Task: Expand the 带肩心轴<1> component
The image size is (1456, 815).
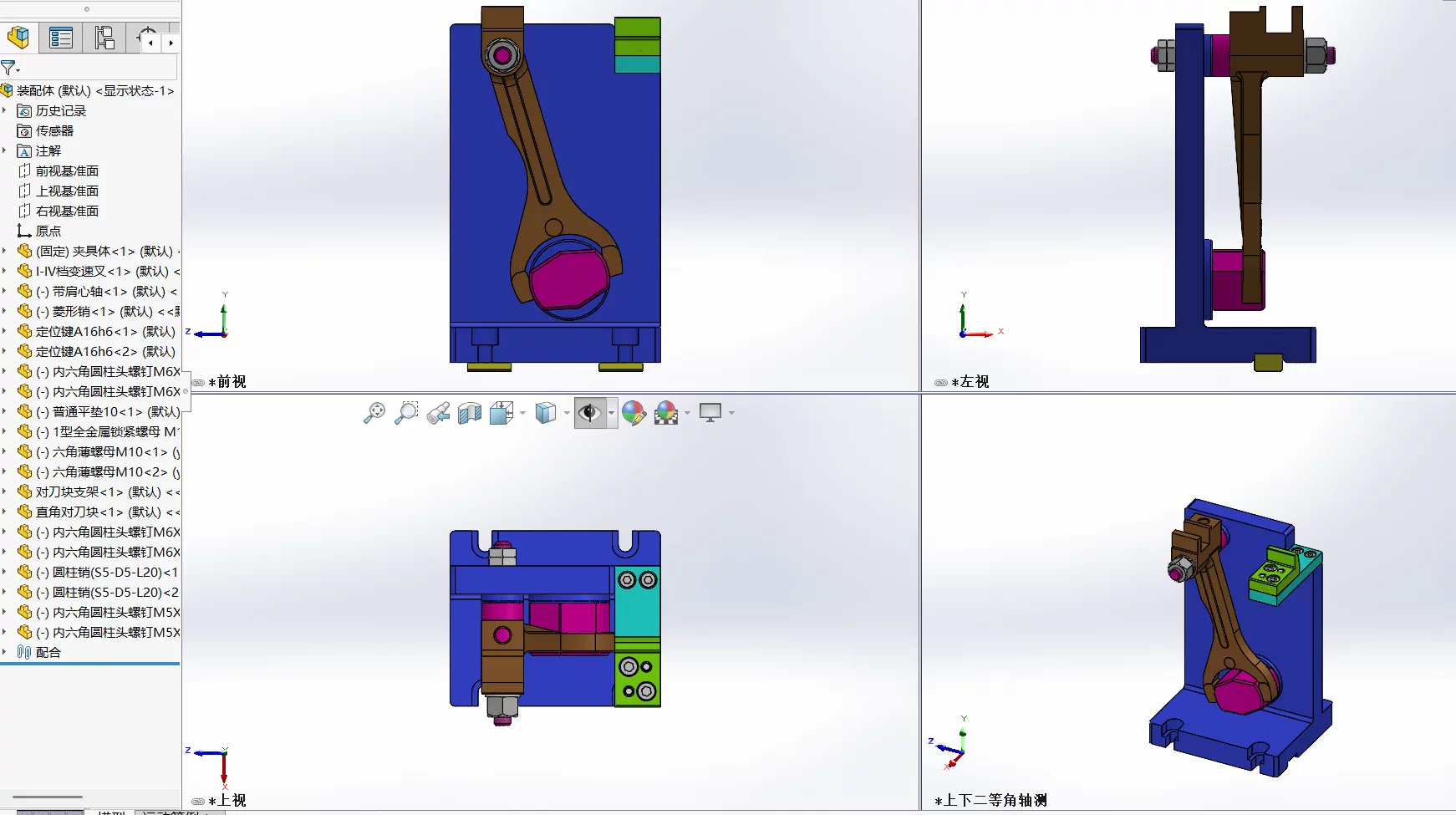Action: click(5, 291)
